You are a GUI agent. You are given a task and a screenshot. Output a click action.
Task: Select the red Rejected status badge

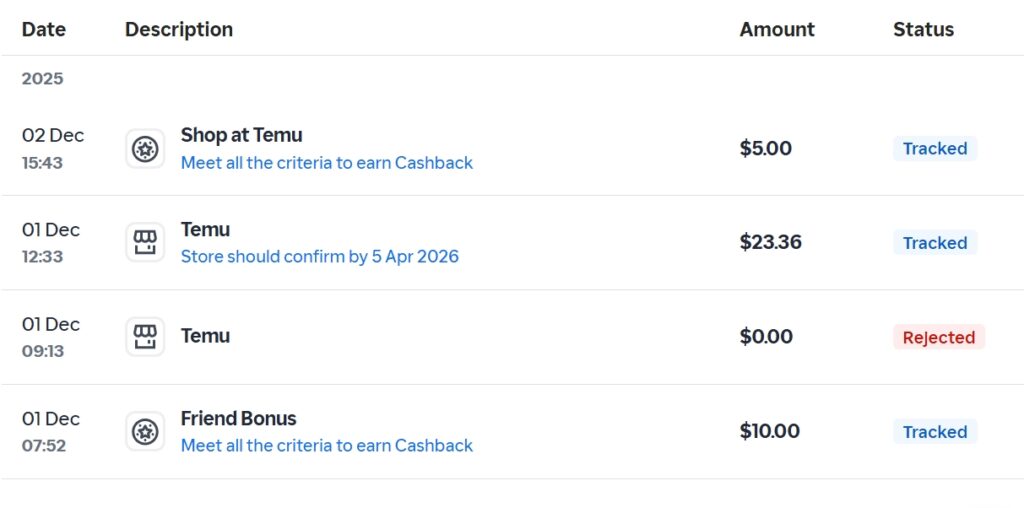point(938,338)
